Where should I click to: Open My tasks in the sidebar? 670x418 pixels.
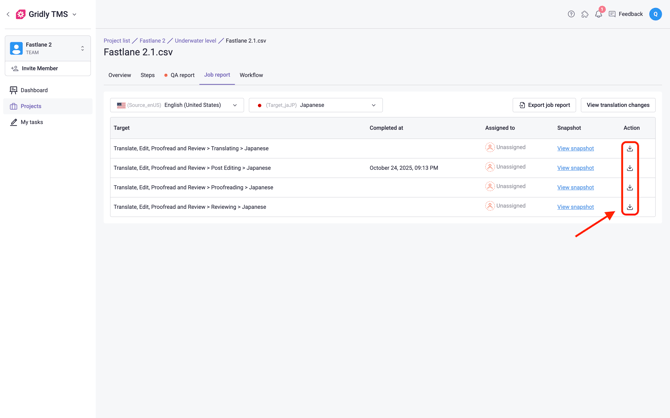(x=31, y=122)
